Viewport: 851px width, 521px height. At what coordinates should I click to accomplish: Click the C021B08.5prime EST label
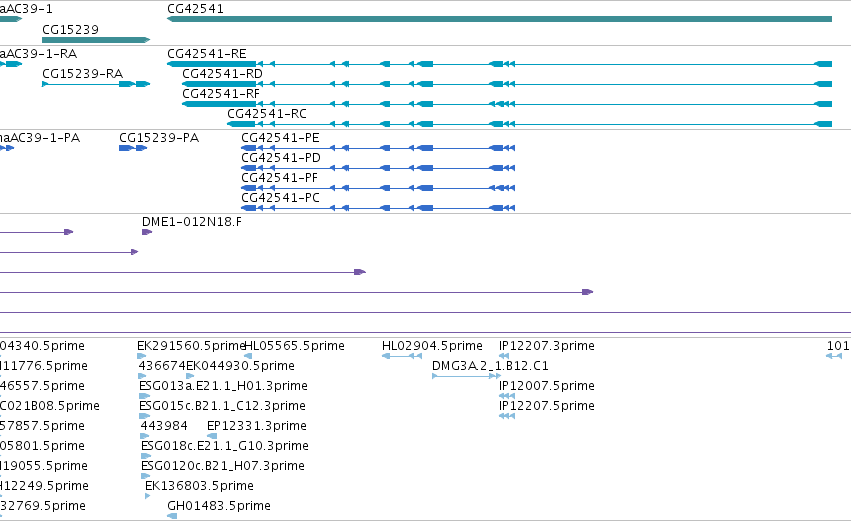pyautogui.click(x=49, y=406)
